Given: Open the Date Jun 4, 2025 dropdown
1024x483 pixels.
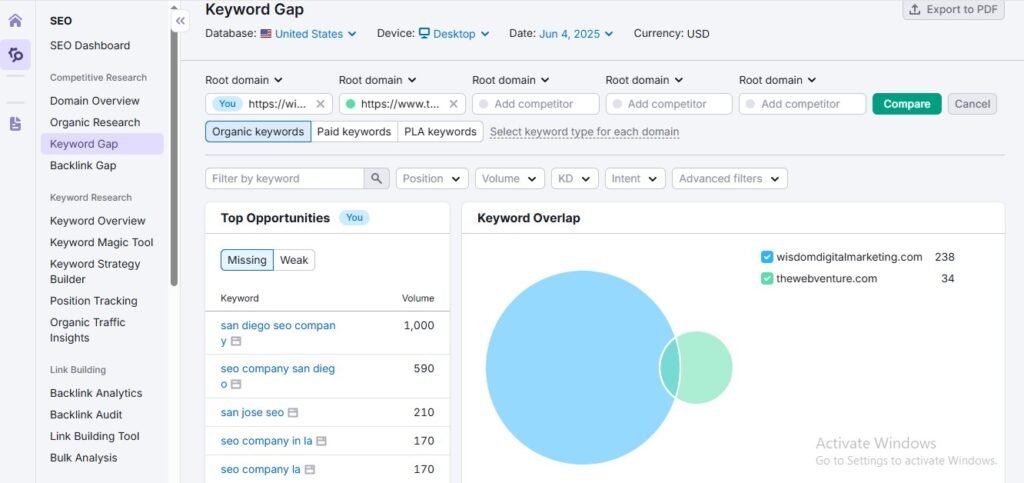Looking at the screenshot, I should [x=576, y=34].
